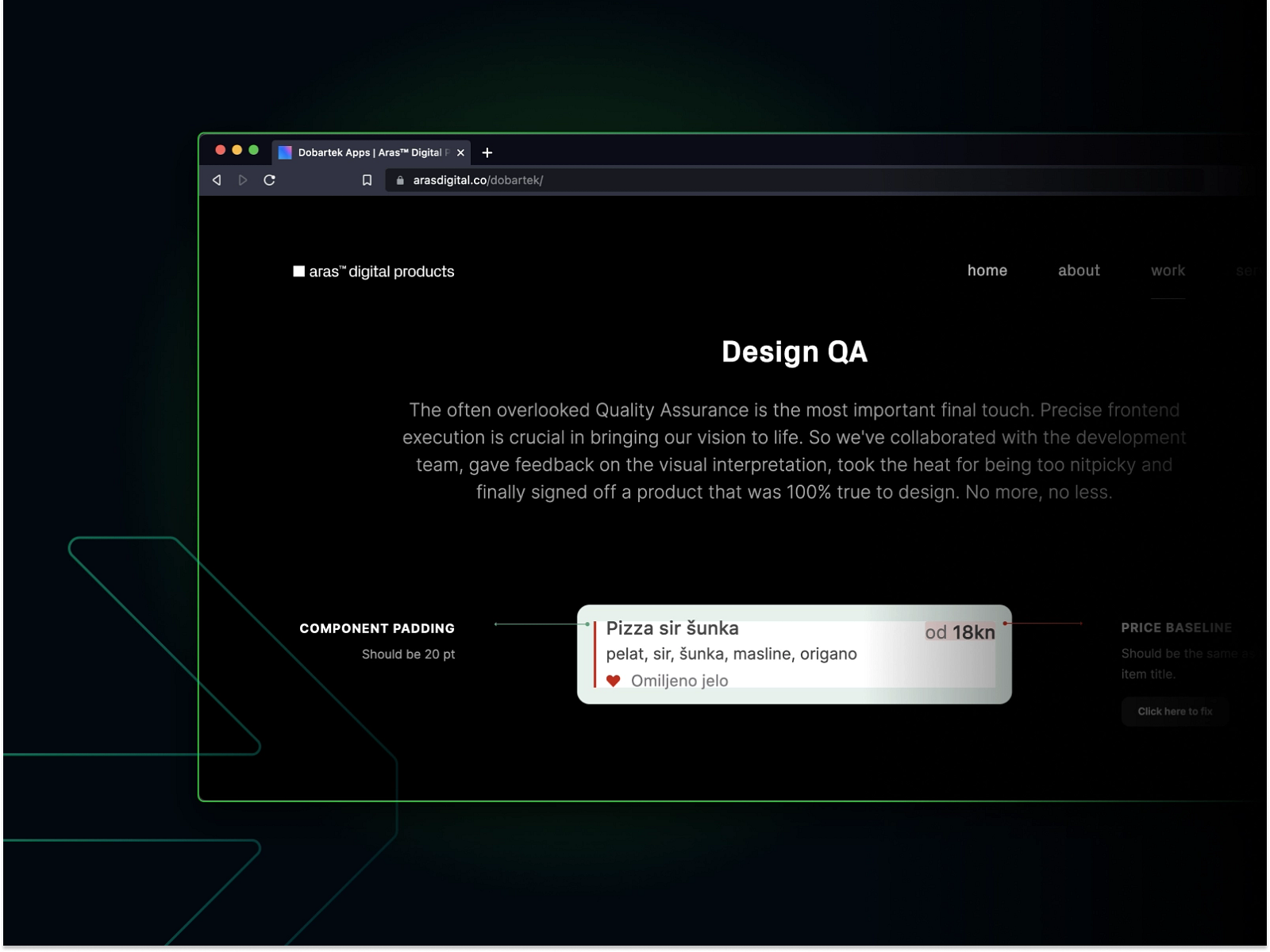The width and height of the screenshot is (1270, 952).
Task: Select the underlined work nav link
Action: click(x=1168, y=271)
